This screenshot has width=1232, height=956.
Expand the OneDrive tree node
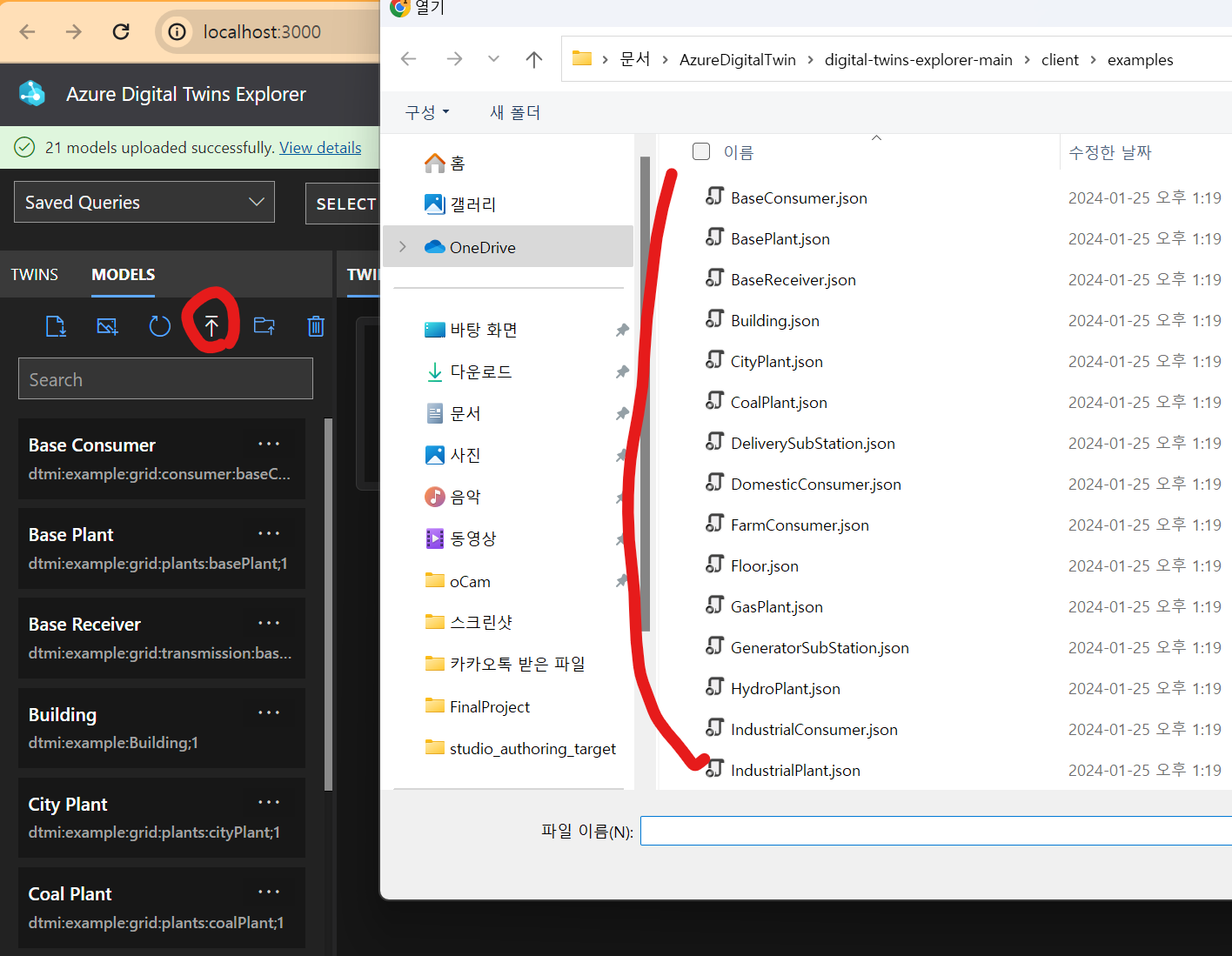click(x=403, y=247)
